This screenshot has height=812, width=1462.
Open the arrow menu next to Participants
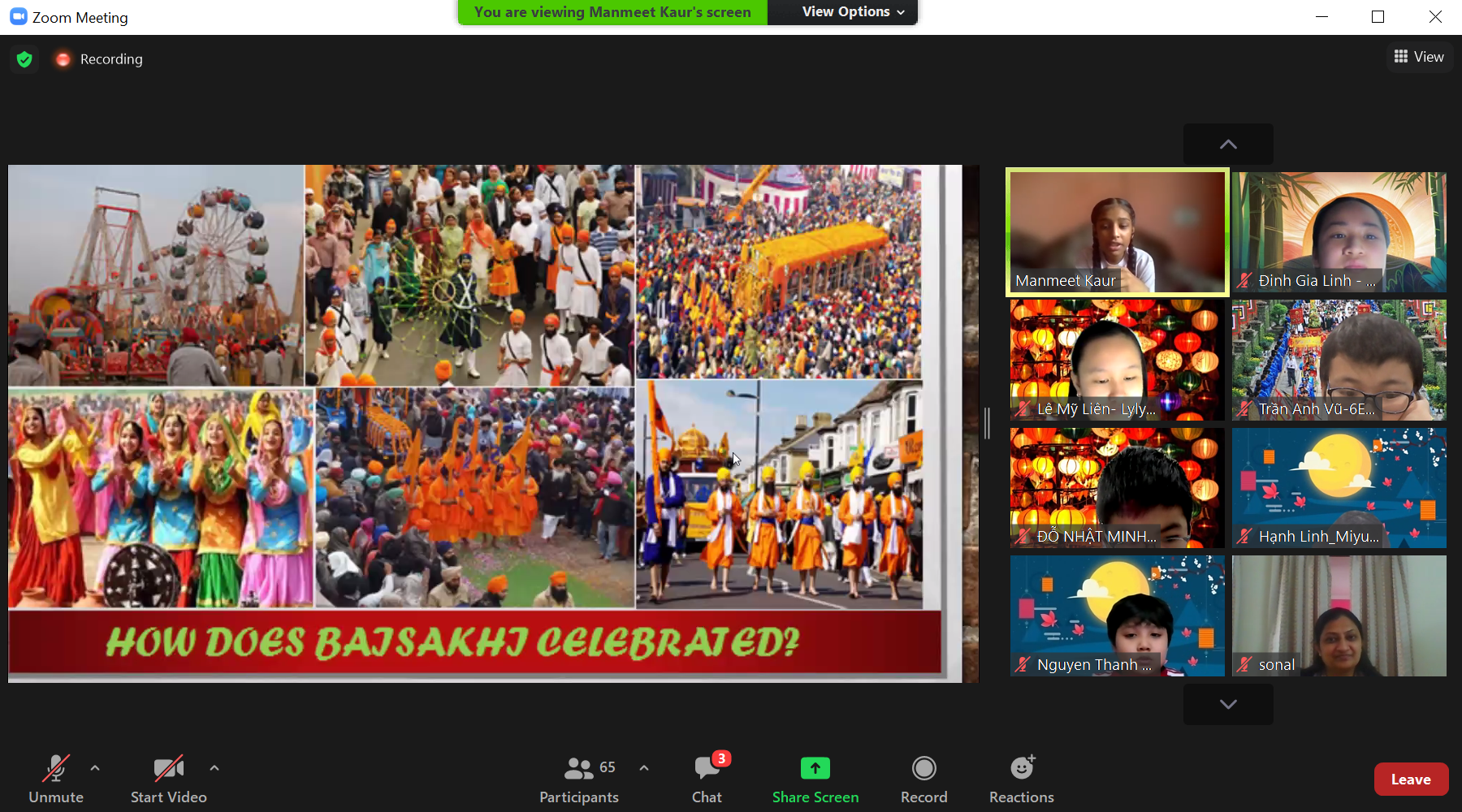(644, 767)
